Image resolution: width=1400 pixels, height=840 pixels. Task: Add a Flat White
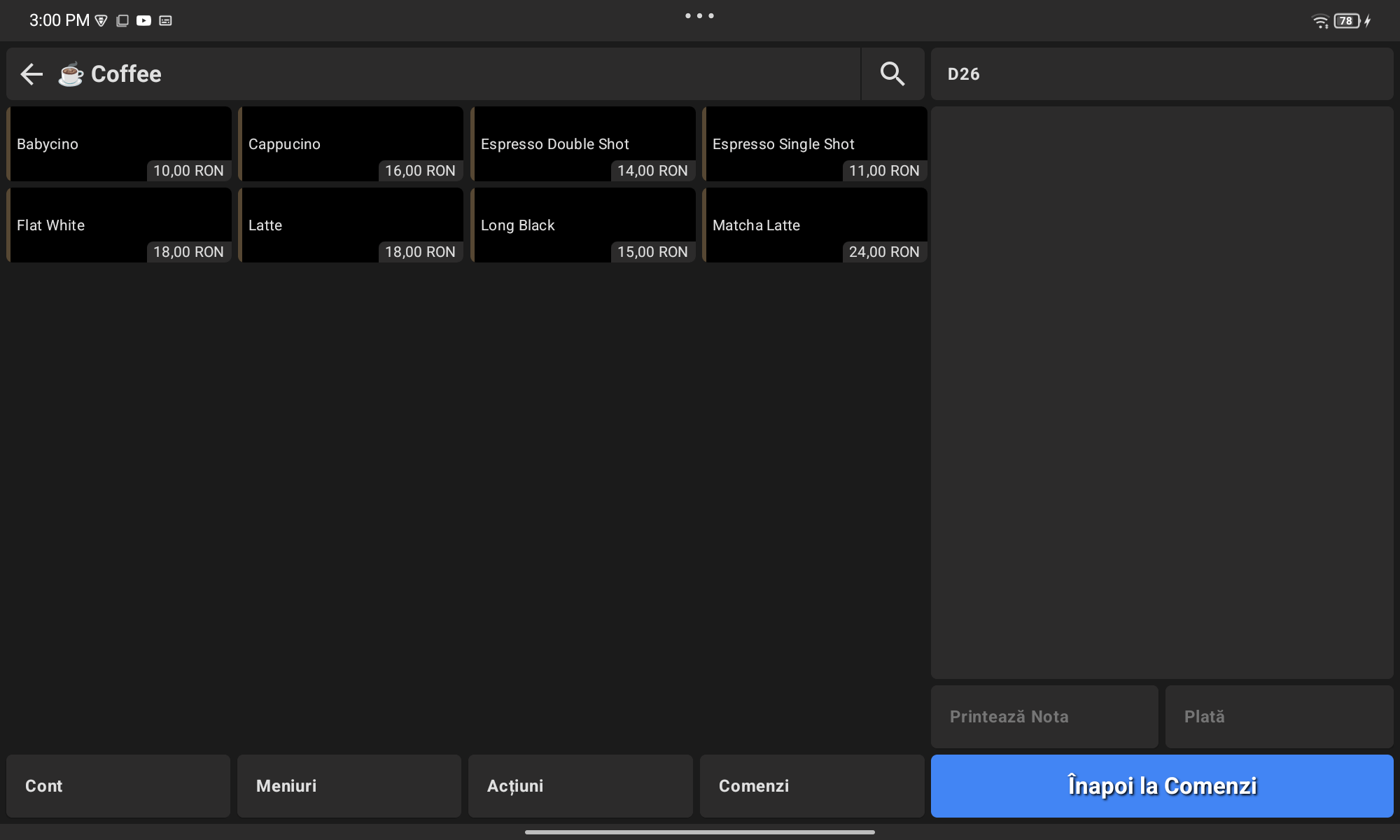click(x=119, y=225)
